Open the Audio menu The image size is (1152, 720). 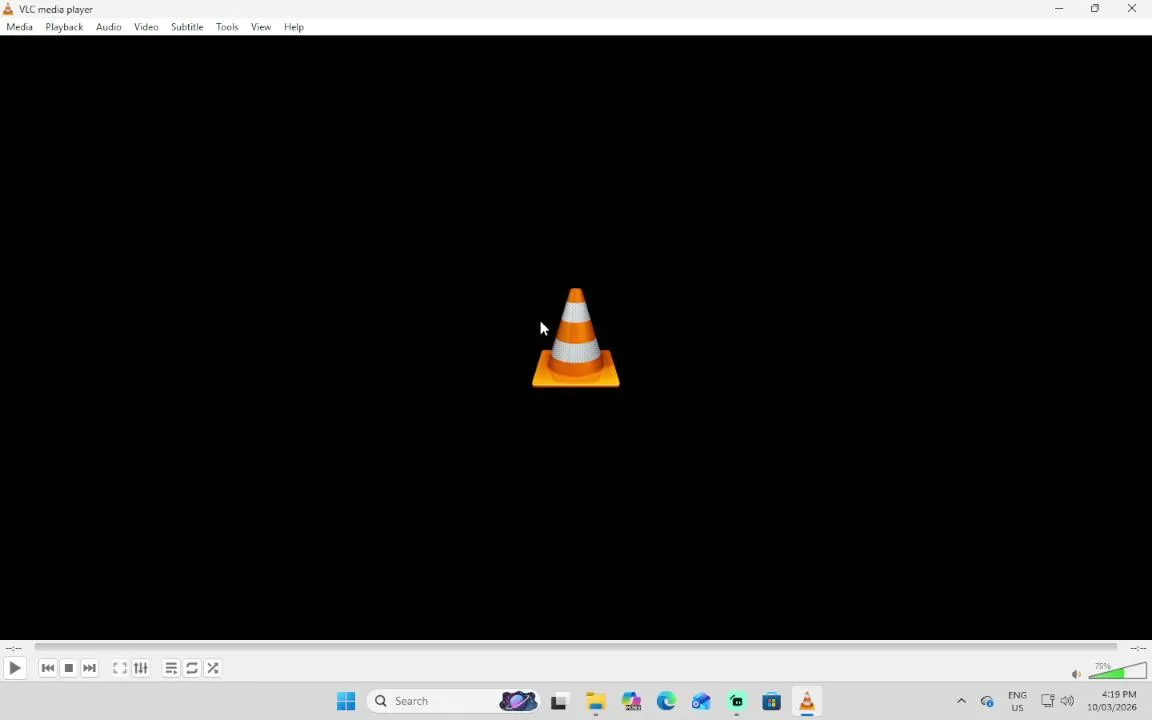pyautogui.click(x=108, y=26)
